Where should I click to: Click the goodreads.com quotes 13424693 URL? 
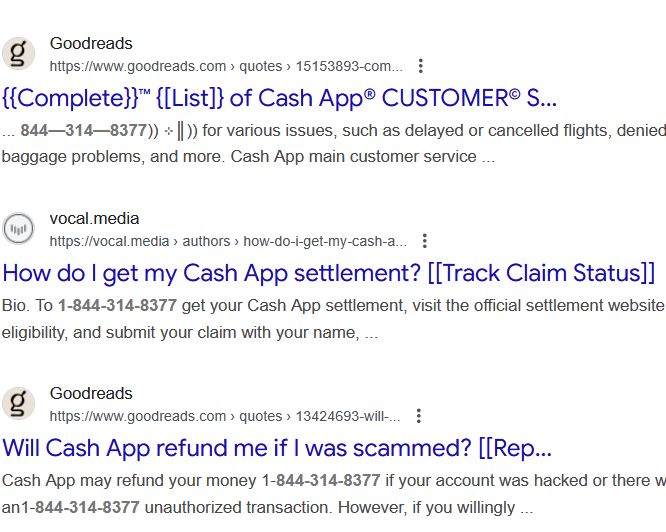[x=224, y=416]
